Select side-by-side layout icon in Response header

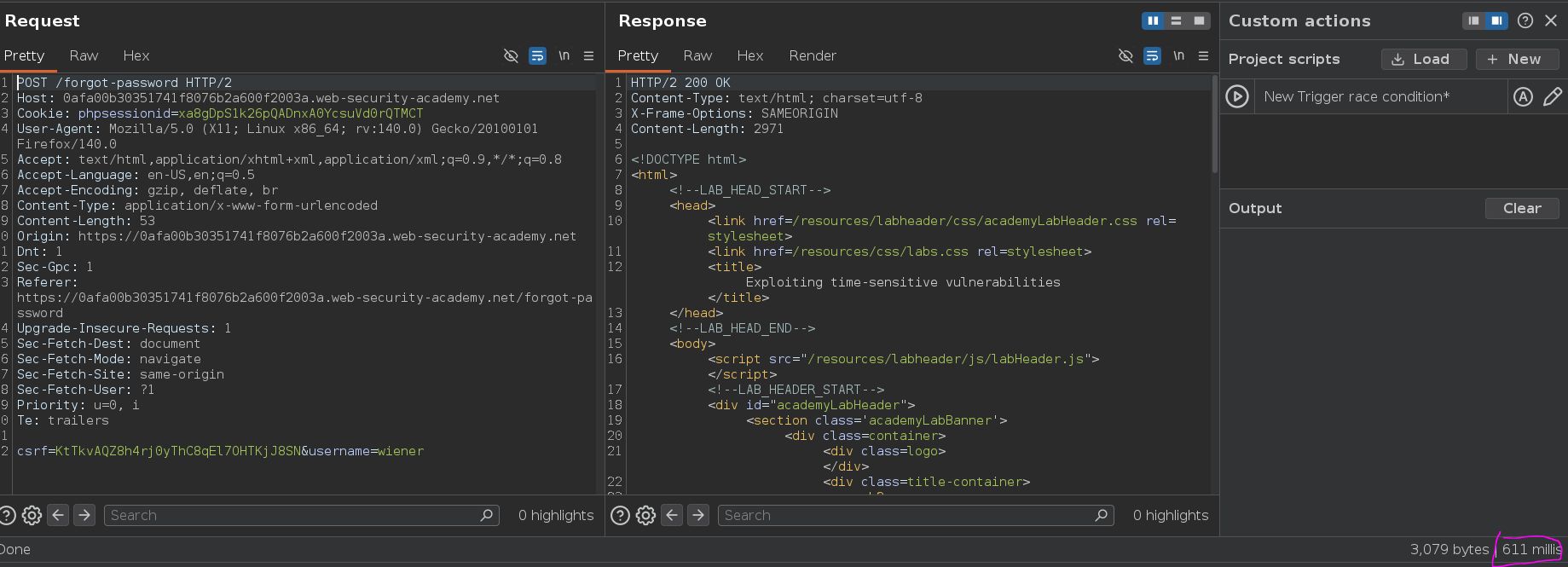click(1153, 20)
